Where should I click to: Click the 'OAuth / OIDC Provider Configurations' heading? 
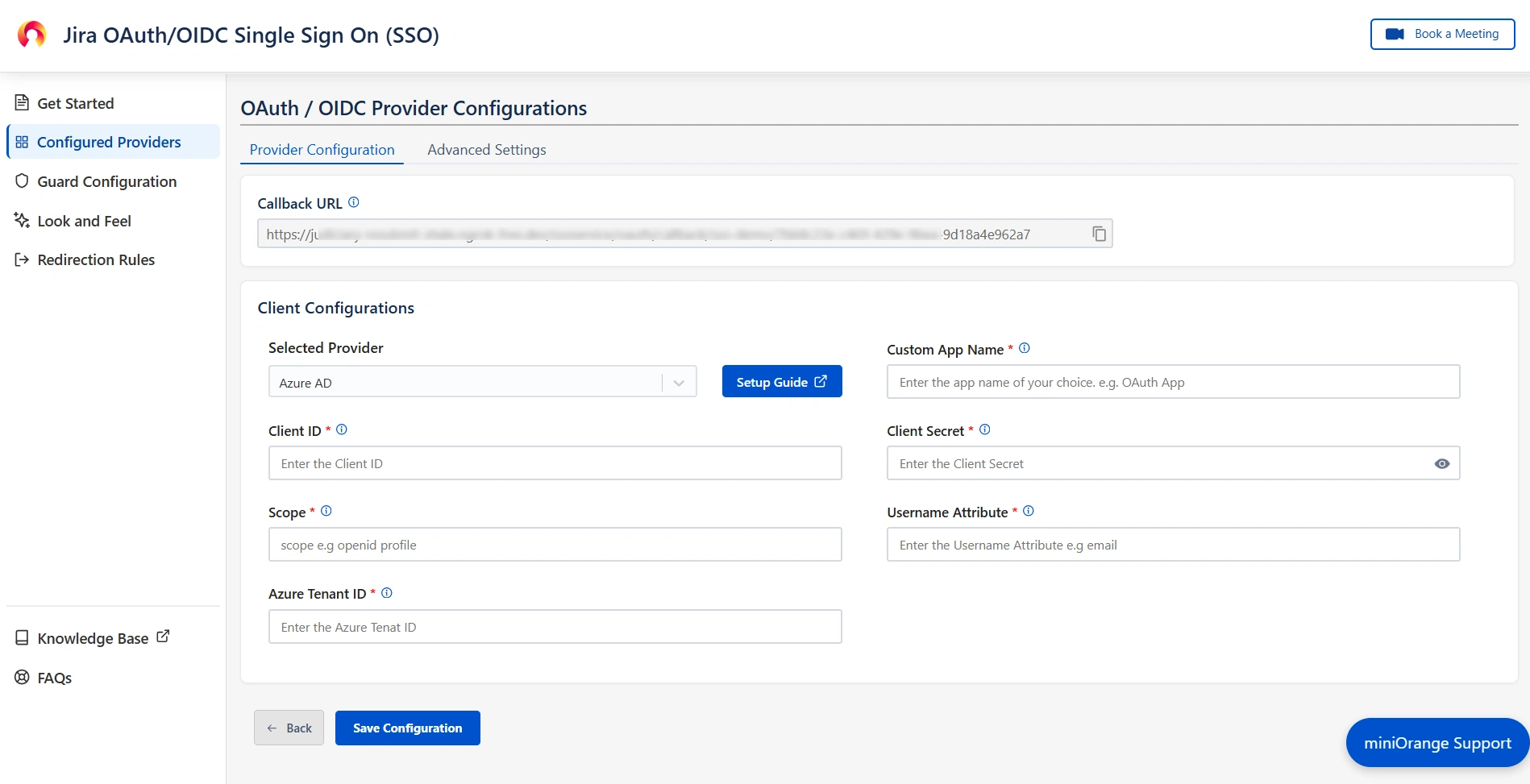coord(414,108)
